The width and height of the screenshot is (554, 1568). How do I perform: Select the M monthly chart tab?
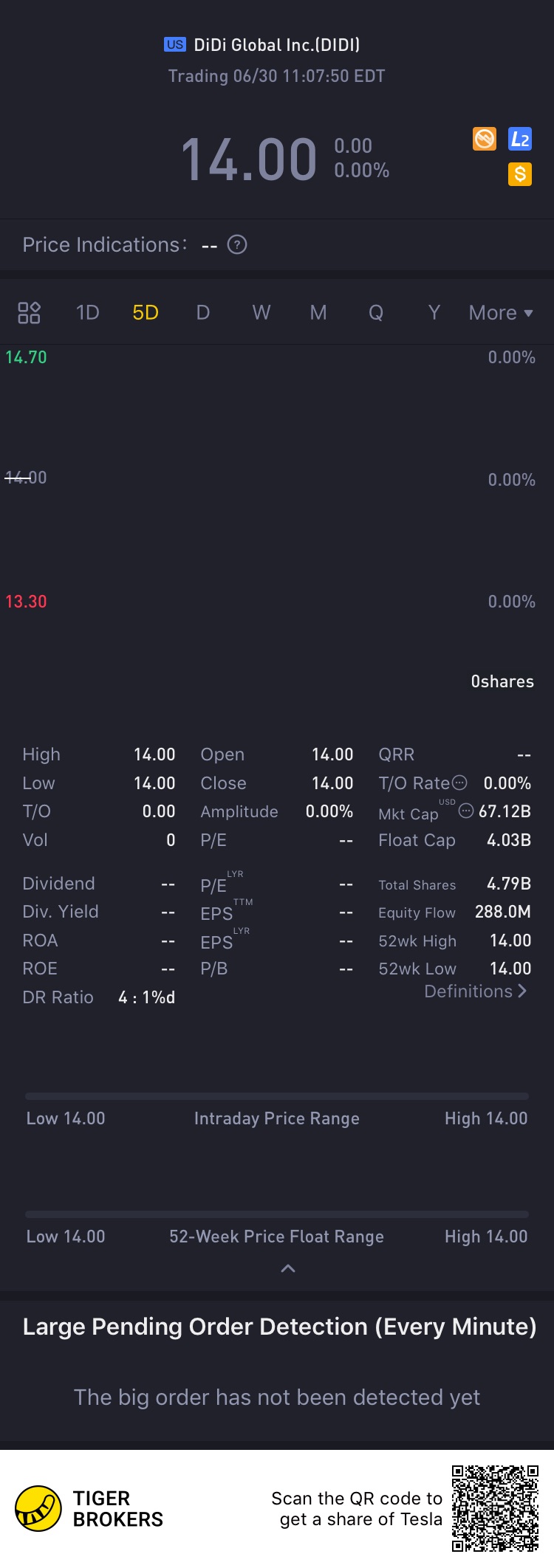point(318,313)
